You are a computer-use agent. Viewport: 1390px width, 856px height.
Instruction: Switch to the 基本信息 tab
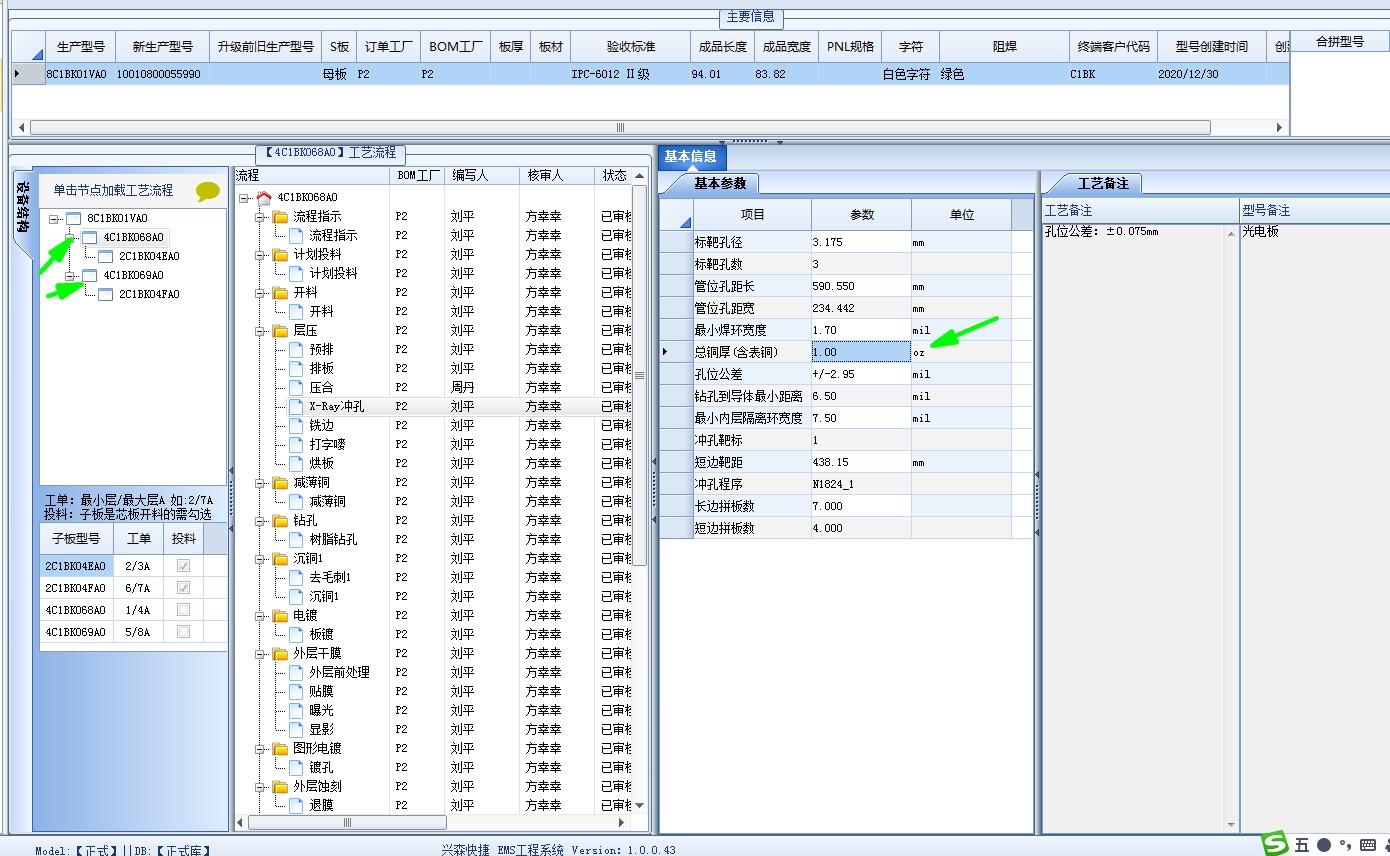click(x=691, y=157)
